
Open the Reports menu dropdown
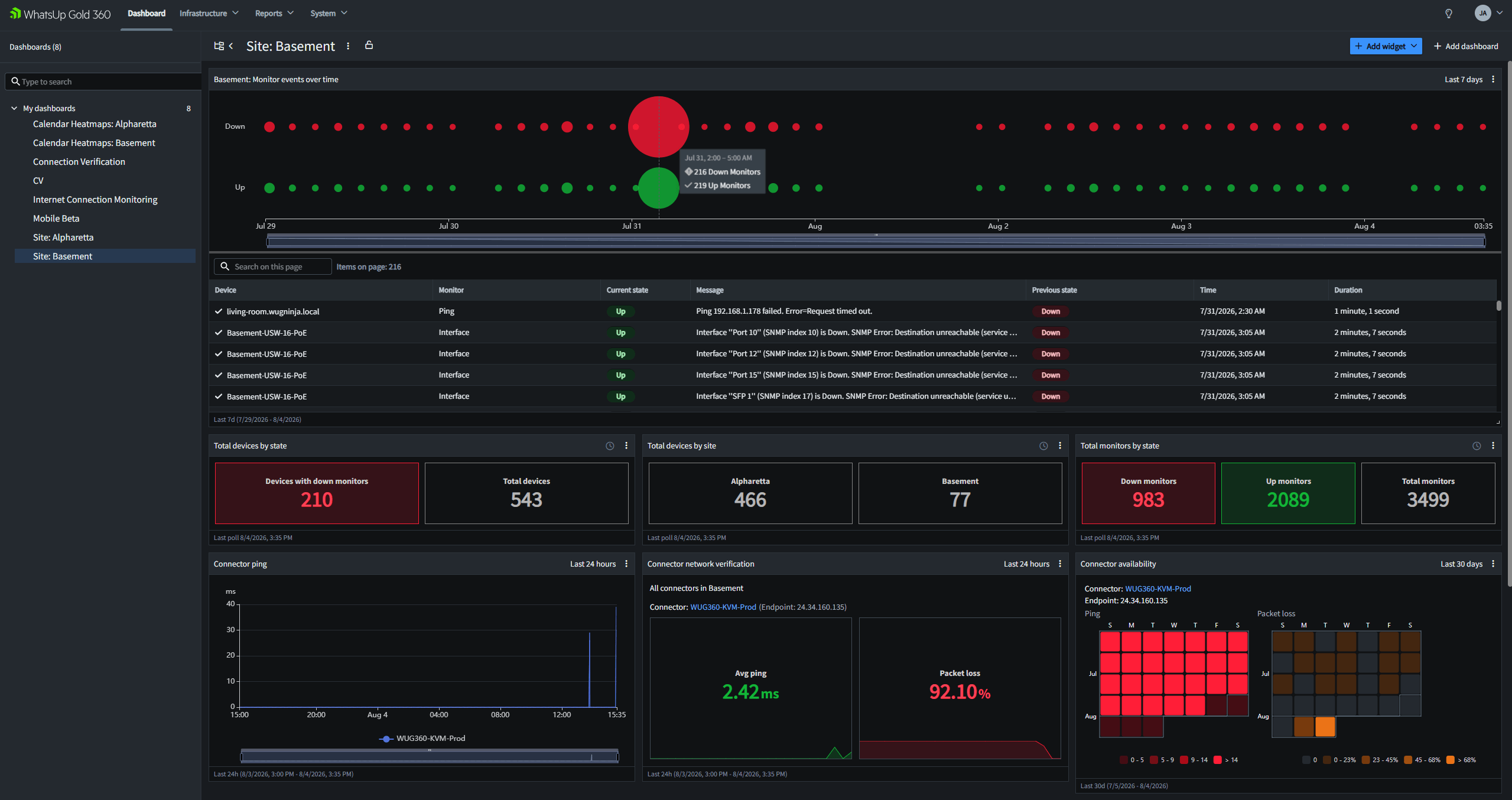coord(274,13)
